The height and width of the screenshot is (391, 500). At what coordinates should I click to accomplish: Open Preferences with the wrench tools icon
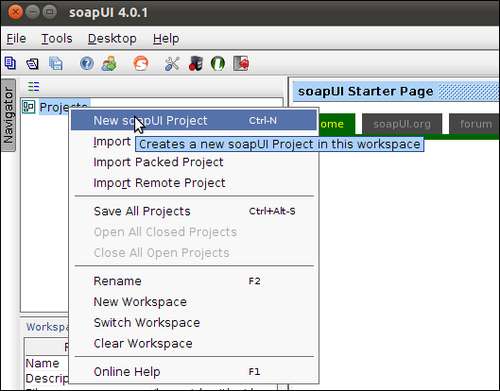(172, 63)
